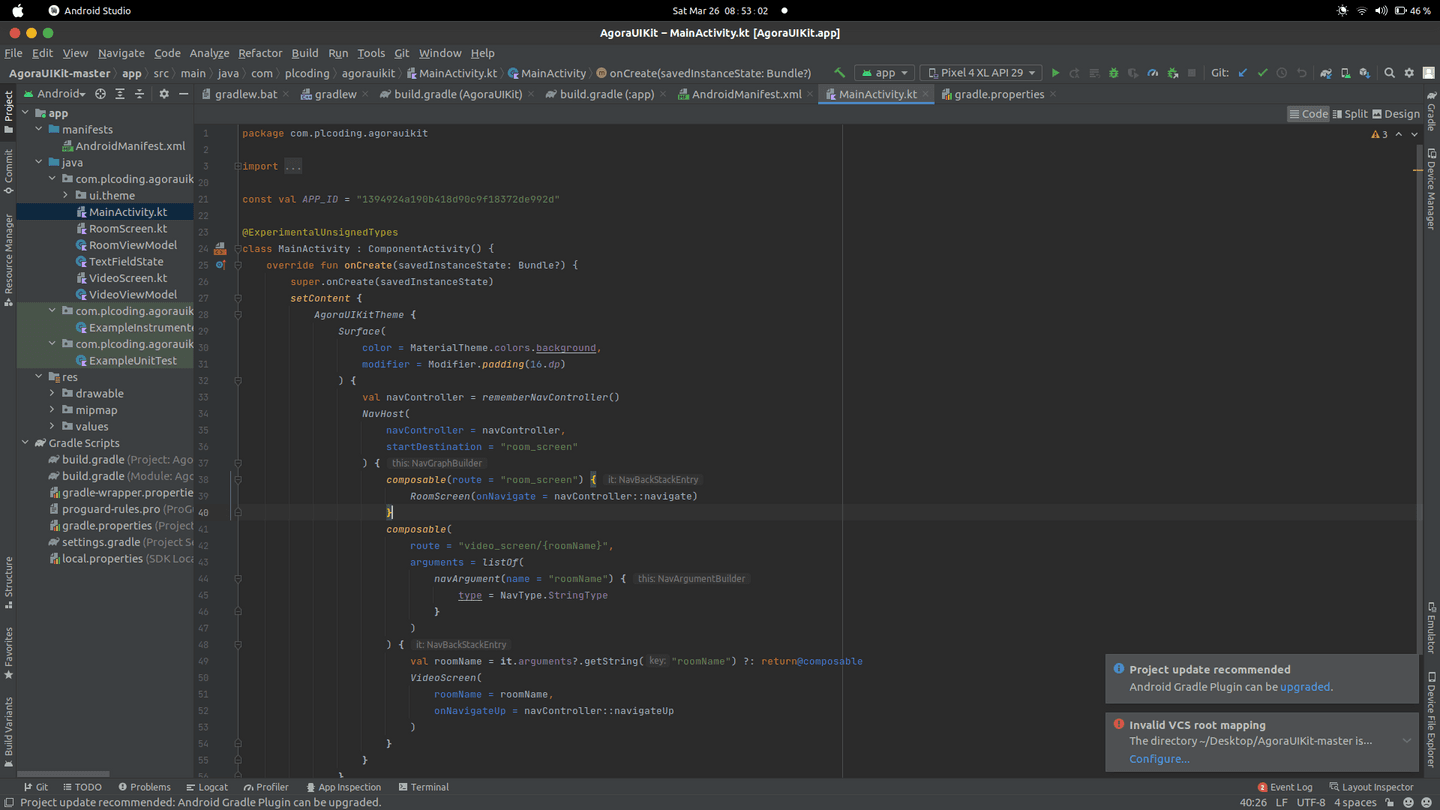The height and width of the screenshot is (810, 1440).
Task: Open the app run configuration dropdown
Action: (885, 73)
